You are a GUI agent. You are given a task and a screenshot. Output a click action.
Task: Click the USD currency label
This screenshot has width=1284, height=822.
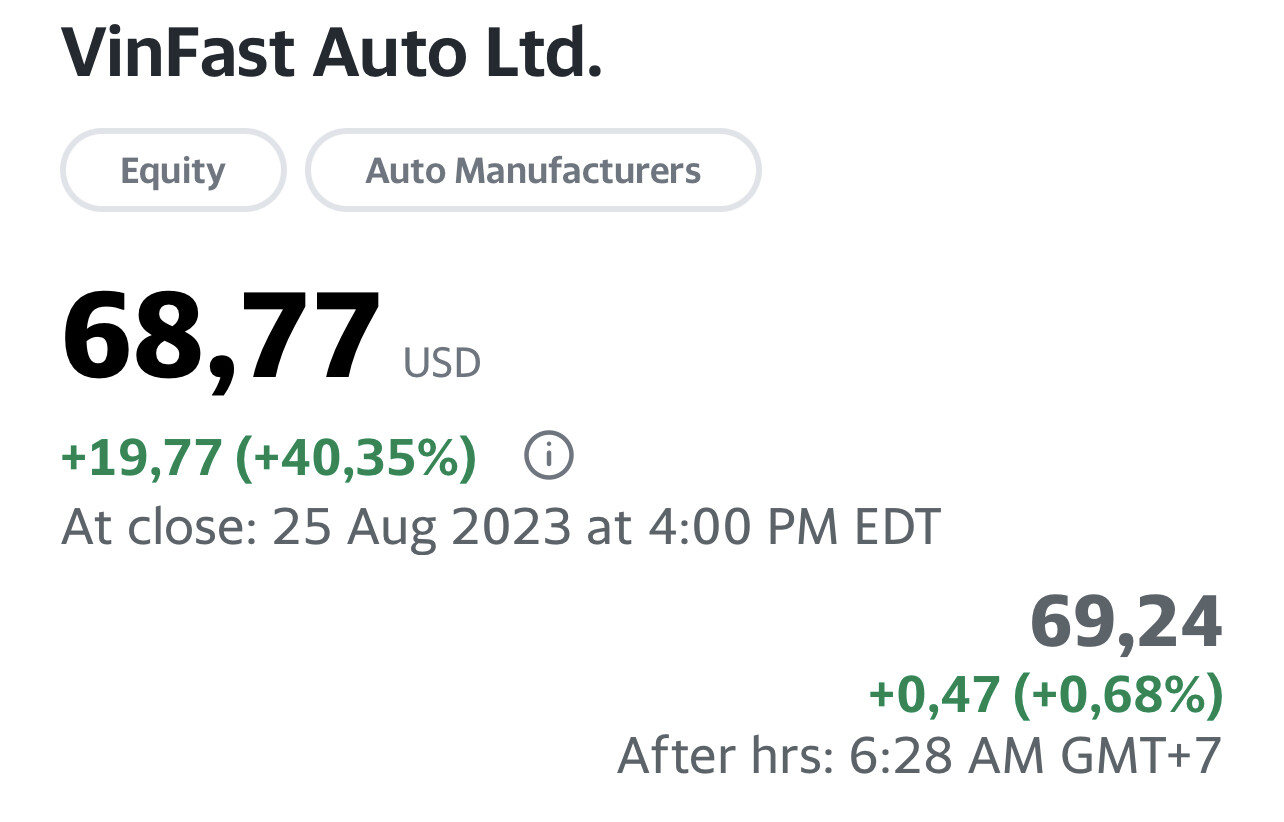442,363
